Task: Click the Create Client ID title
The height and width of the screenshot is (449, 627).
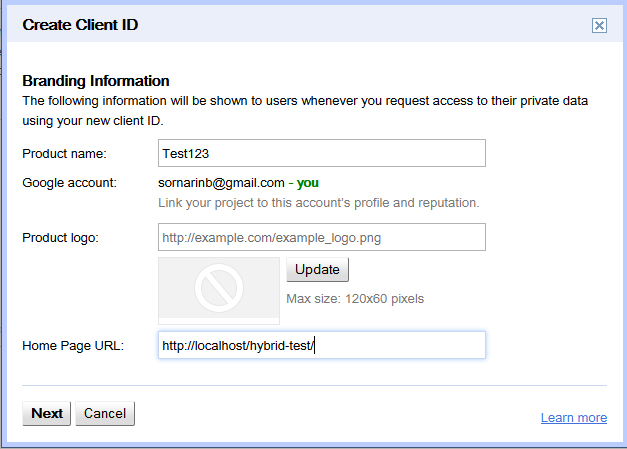Action: click(80, 24)
